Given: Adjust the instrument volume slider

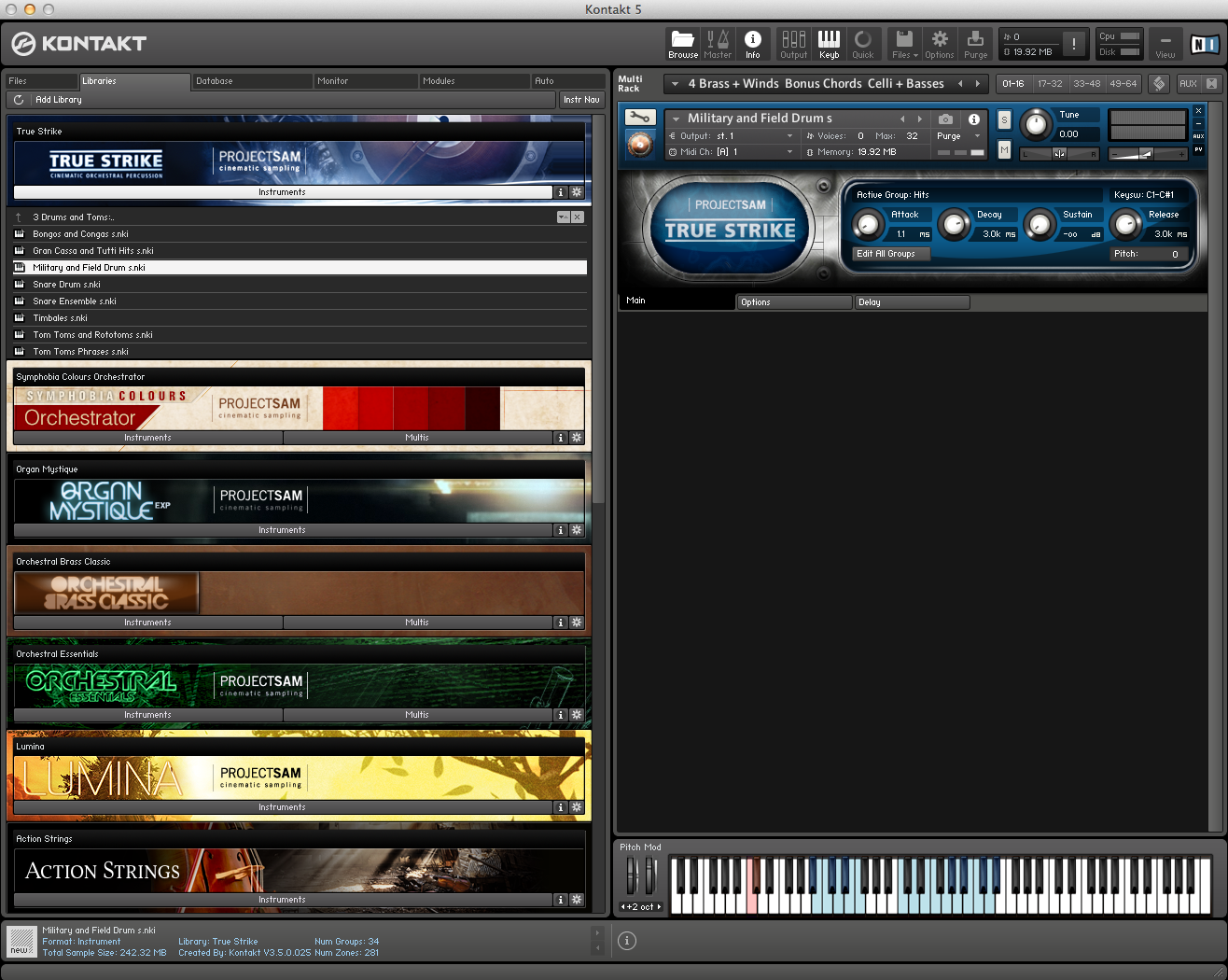Looking at the screenshot, I should [1148, 153].
